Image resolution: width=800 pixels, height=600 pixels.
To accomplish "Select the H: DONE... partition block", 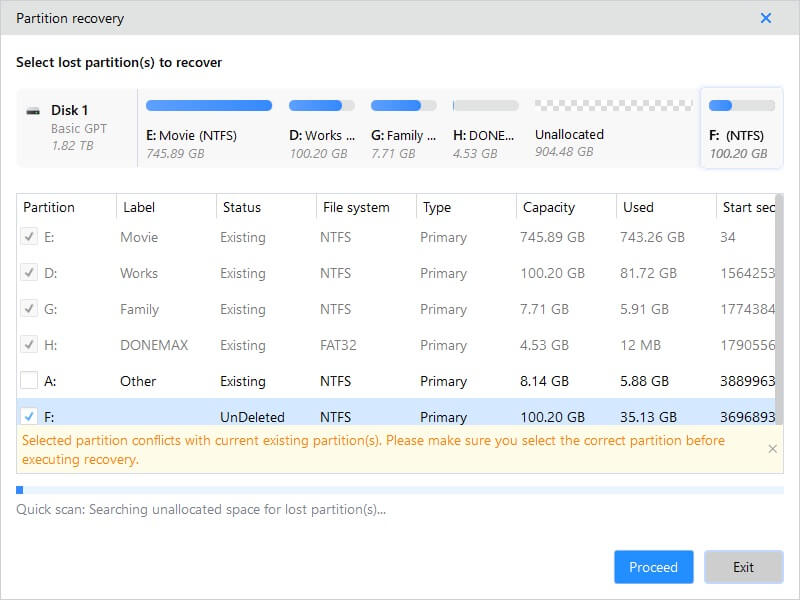I will pyautogui.click(x=485, y=129).
